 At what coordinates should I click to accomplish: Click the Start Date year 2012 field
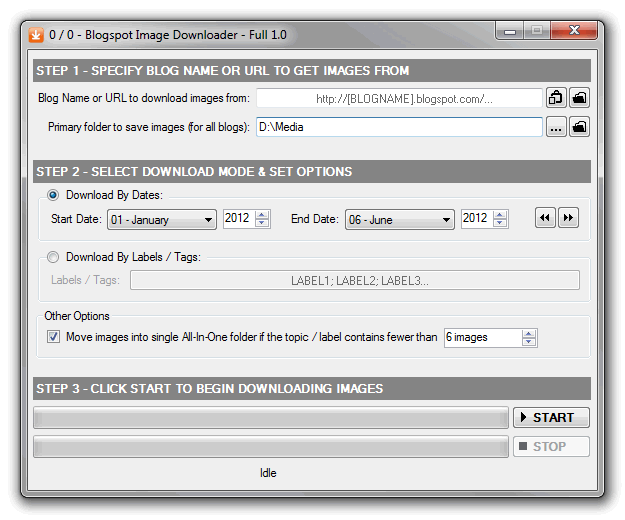[x=239, y=219]
